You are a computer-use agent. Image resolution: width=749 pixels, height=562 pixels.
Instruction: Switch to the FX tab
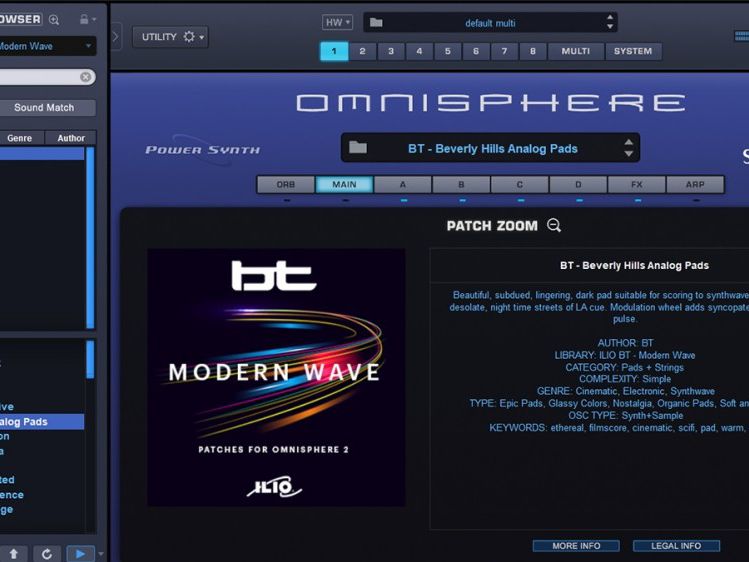pyautogui.click(x=637, y=184)
